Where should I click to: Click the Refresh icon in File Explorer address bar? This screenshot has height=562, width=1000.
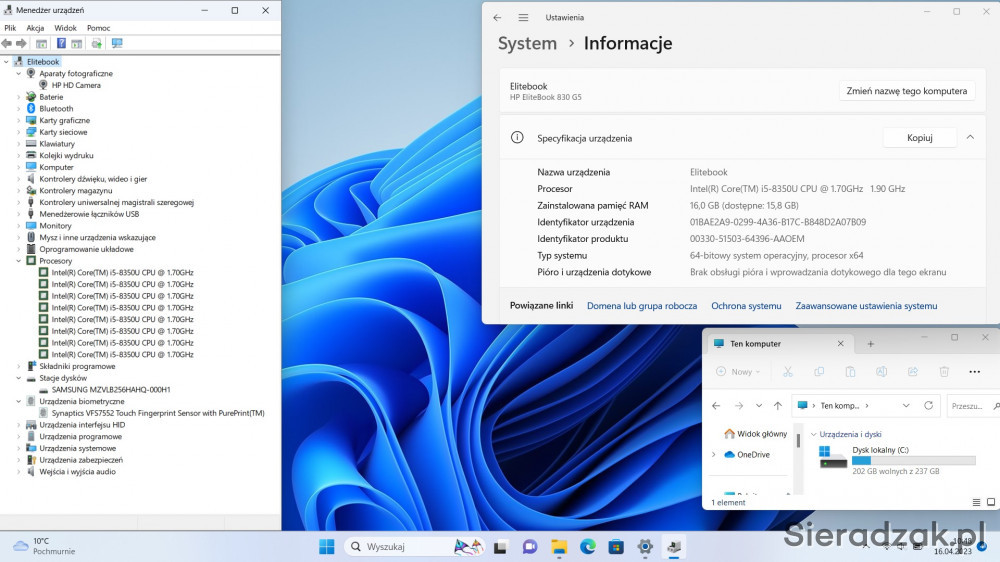pyautogui.click(x=929, y=406)
